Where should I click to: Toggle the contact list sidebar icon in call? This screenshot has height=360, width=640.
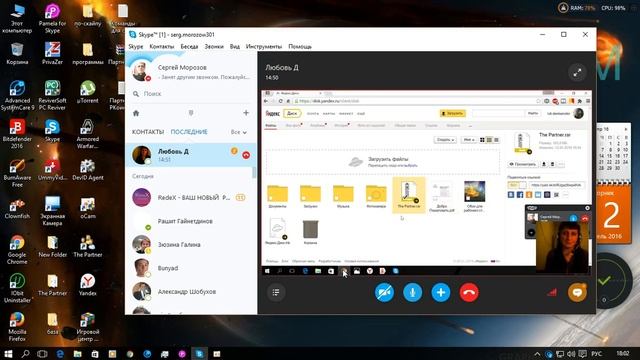pyautogui.click(x=276, y=292)
